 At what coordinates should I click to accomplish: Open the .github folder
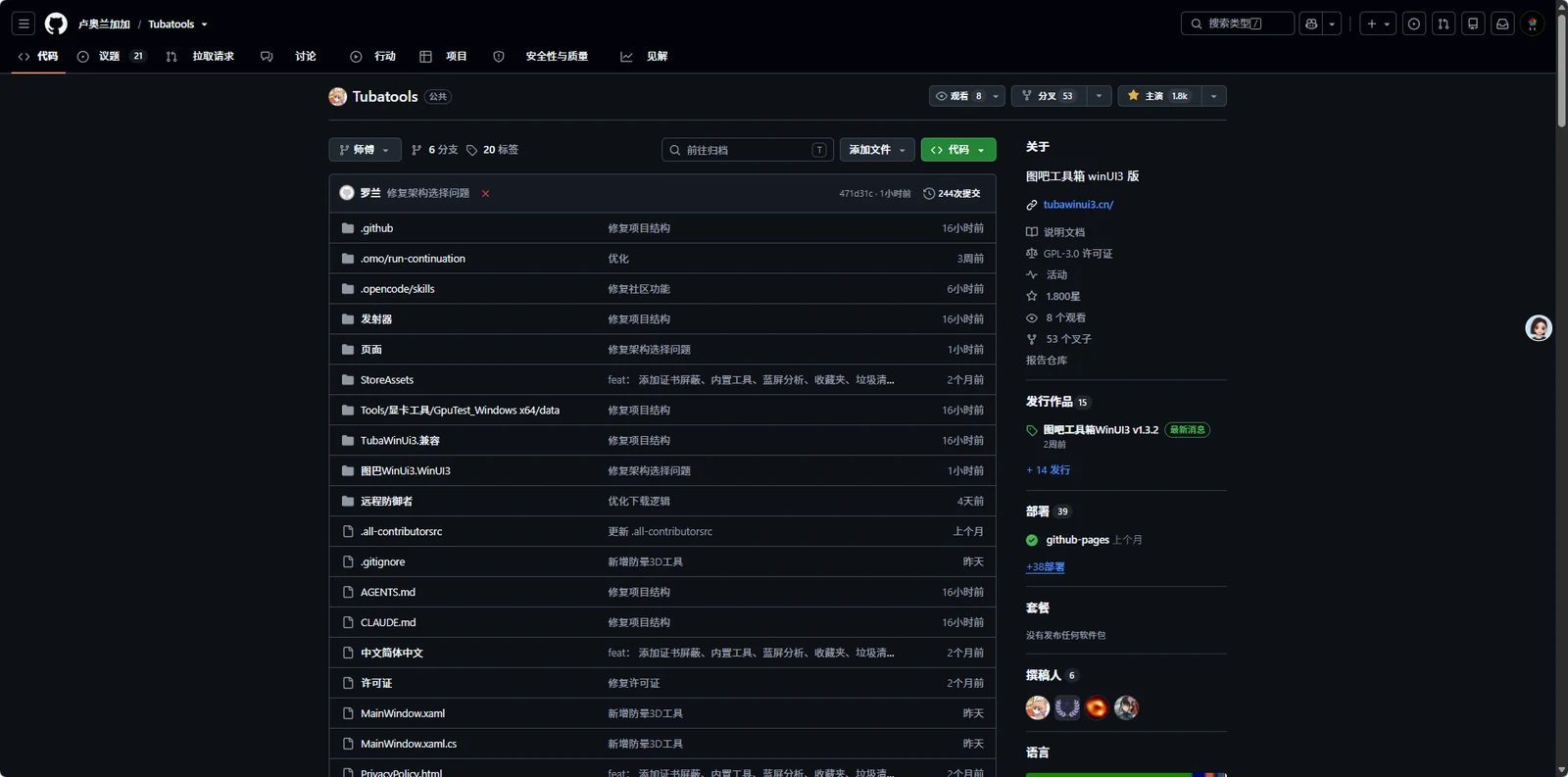pyautogui.click(x=376, y=228)
